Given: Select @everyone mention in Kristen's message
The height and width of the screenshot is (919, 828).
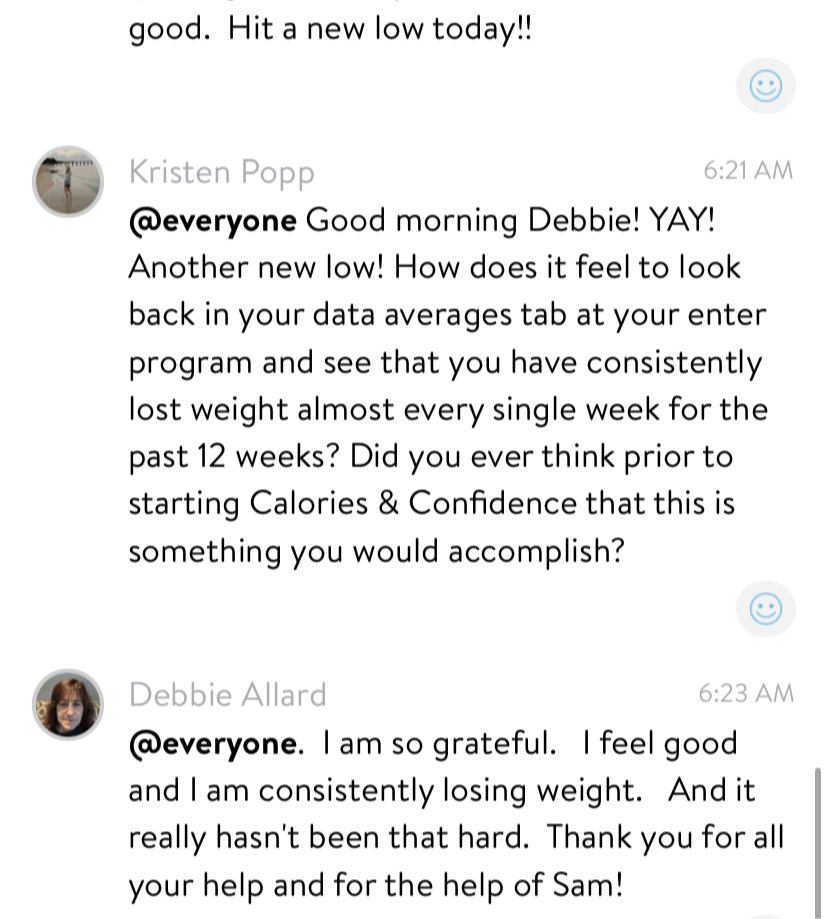Looking at the screenshot, I should pyautogui.click(x=212, y=220).
